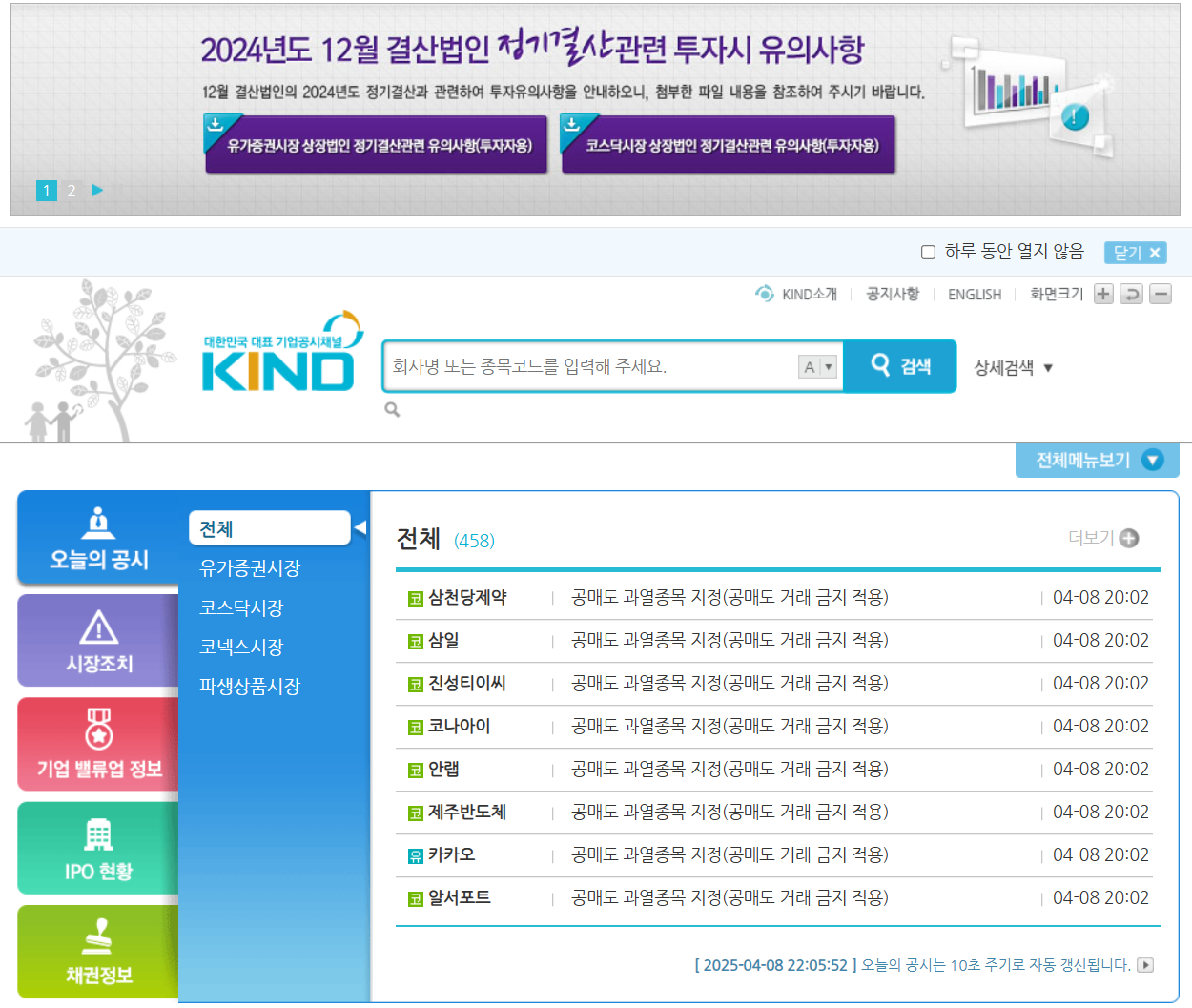Expand the 상세검색 options
The width and height of the screenshot is (1192, 1008).
point(1013,367)
